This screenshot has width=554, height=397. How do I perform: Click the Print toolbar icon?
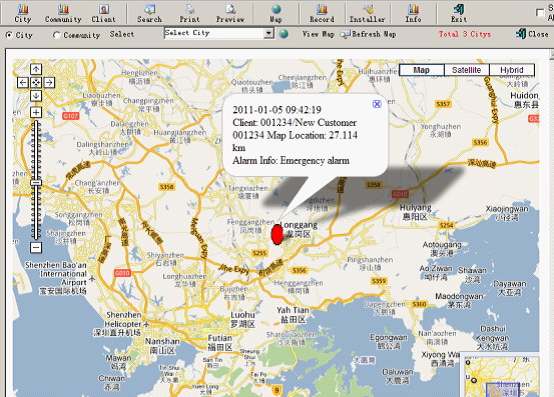tap(190, 13)
